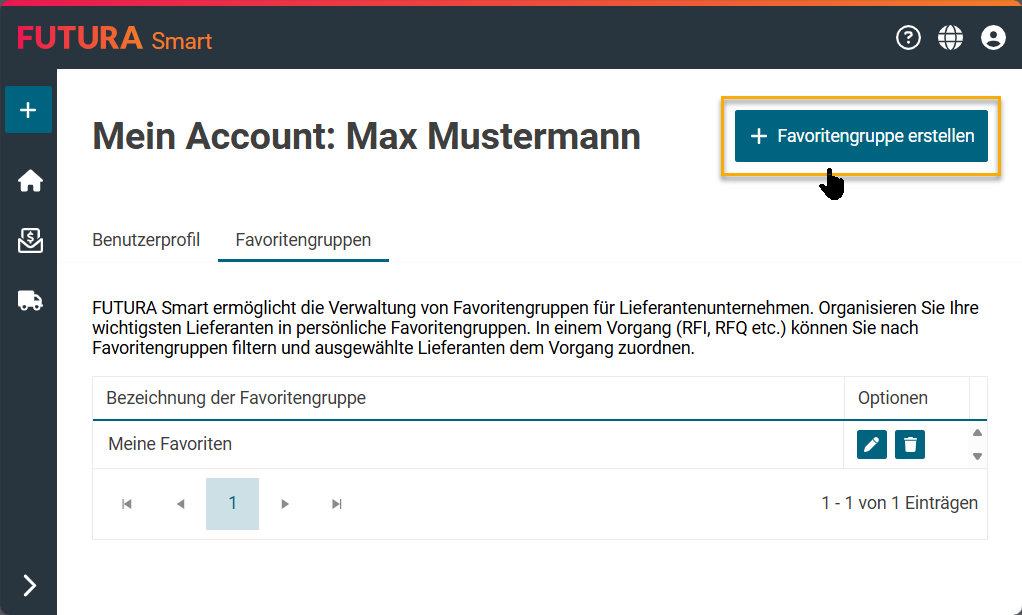Switch to the Benutzerprofil tab
This screenshot has width=1022, height=615.
click(146, 240)
